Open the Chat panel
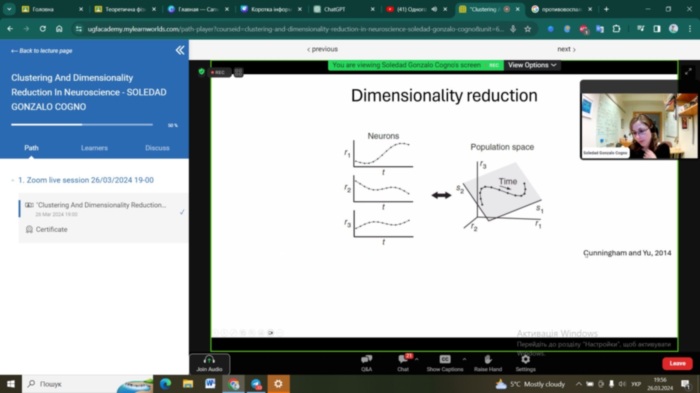 (x=403, y=363)
